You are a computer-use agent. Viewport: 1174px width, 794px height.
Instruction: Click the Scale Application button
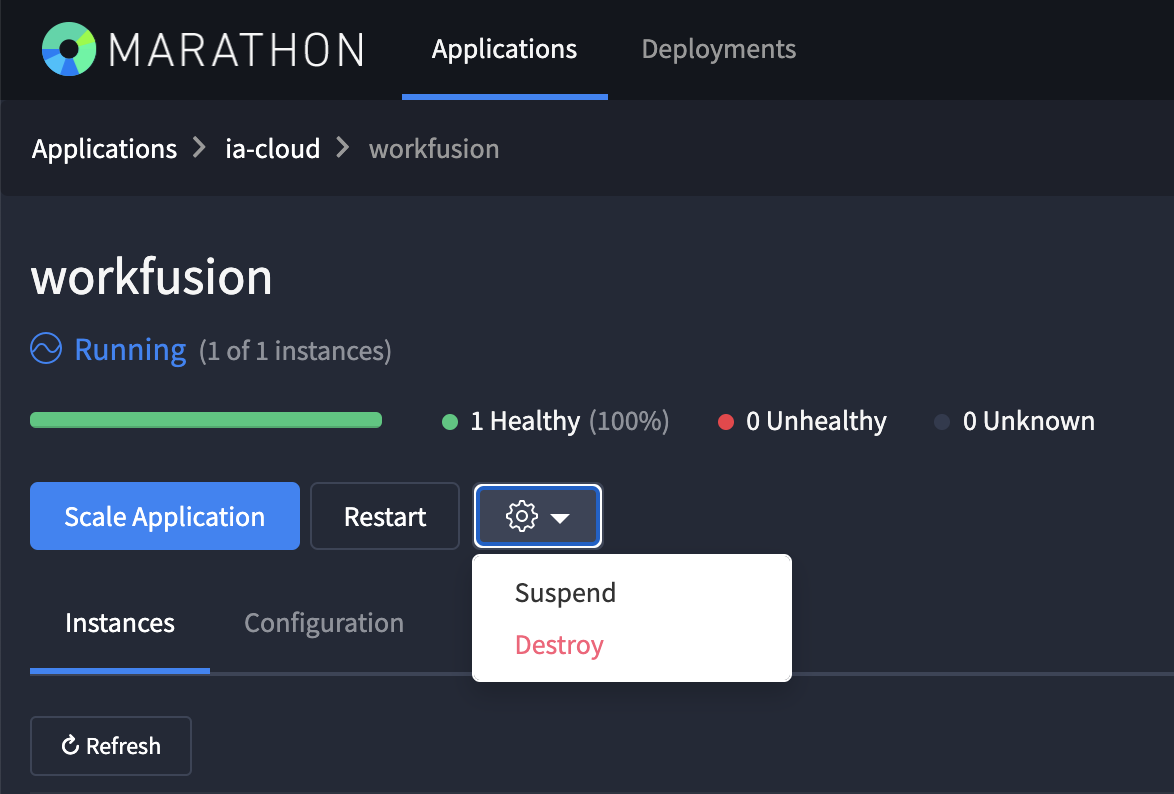point(165,516)
